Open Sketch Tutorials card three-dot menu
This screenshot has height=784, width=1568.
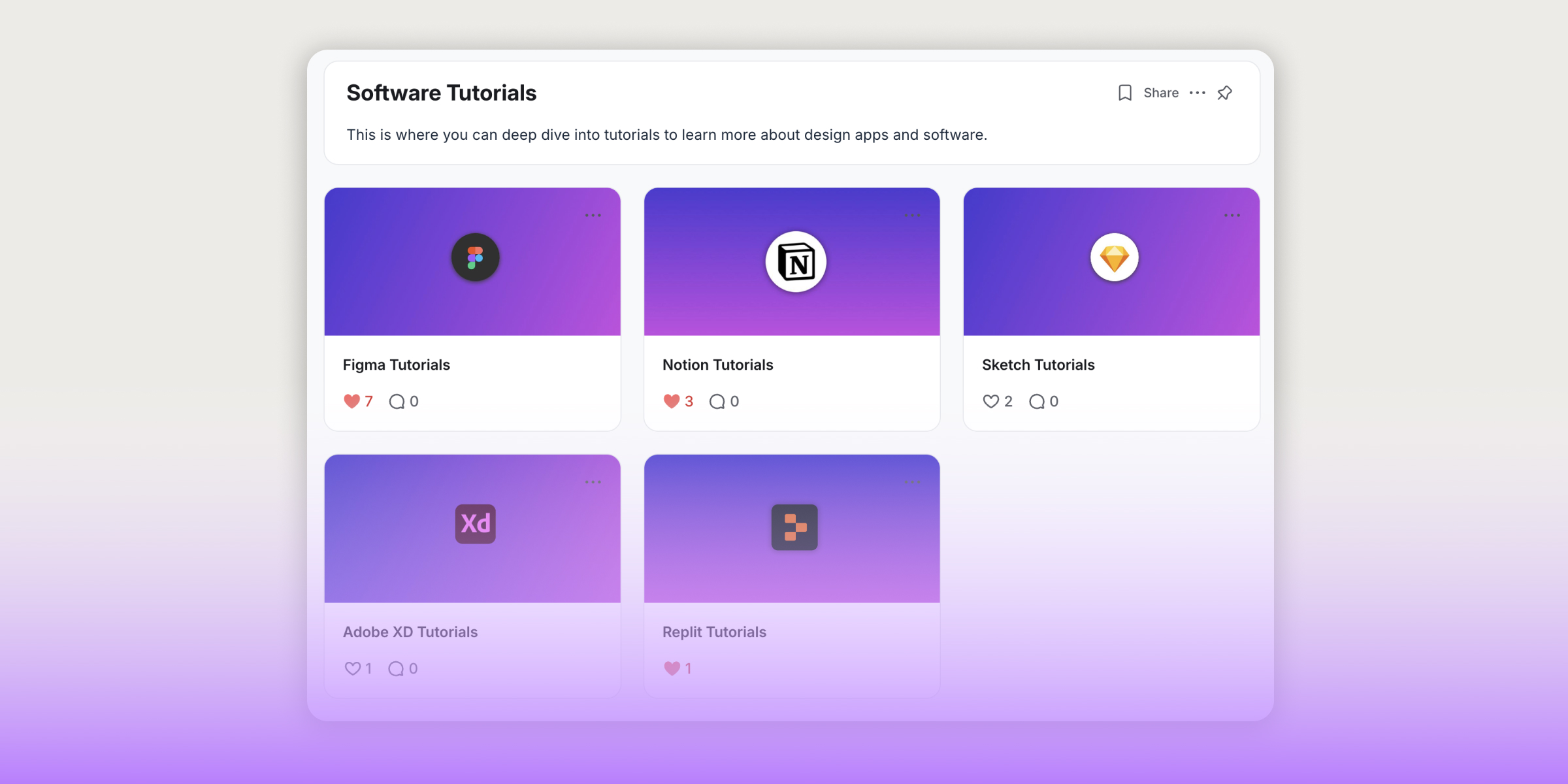[x=1232, y=216]
